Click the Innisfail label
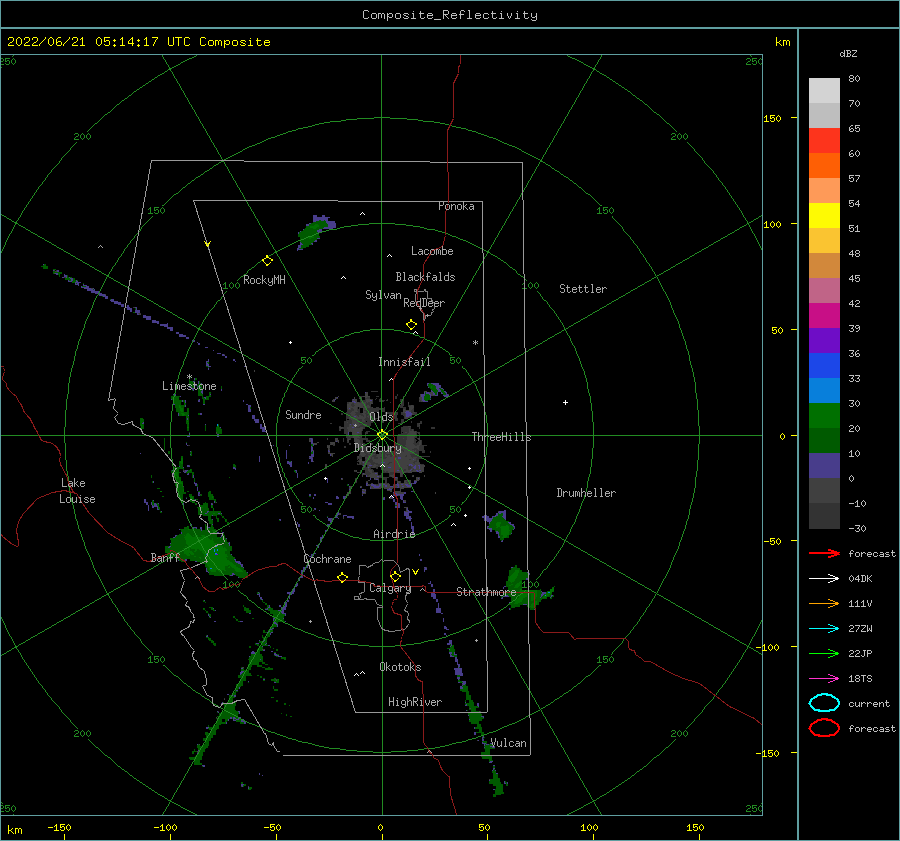Viewport: 900px width, 841px height. 404,362
